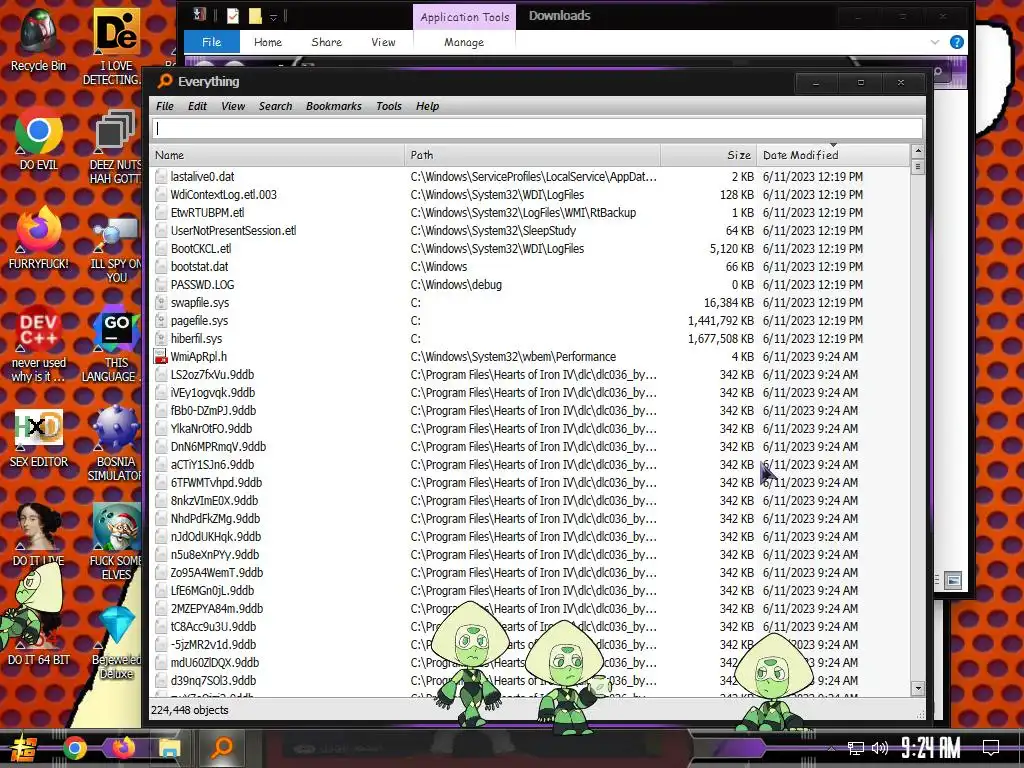Open the BOSNIA SIMULATOR desktop icon
The image size is (1024, 768).
click(x=115, y=444)
